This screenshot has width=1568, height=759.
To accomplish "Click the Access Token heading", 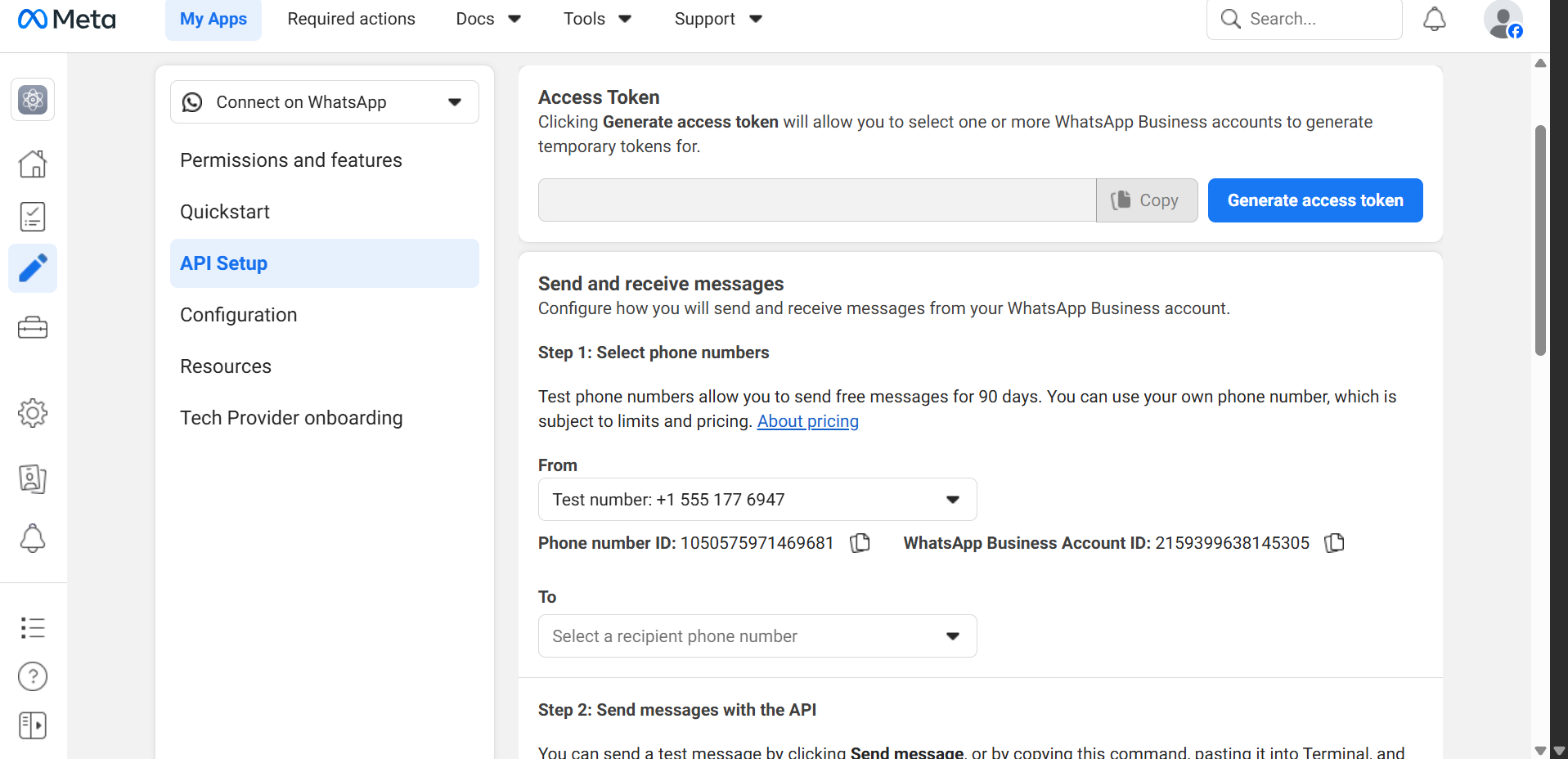I will (x=599, y=97).
